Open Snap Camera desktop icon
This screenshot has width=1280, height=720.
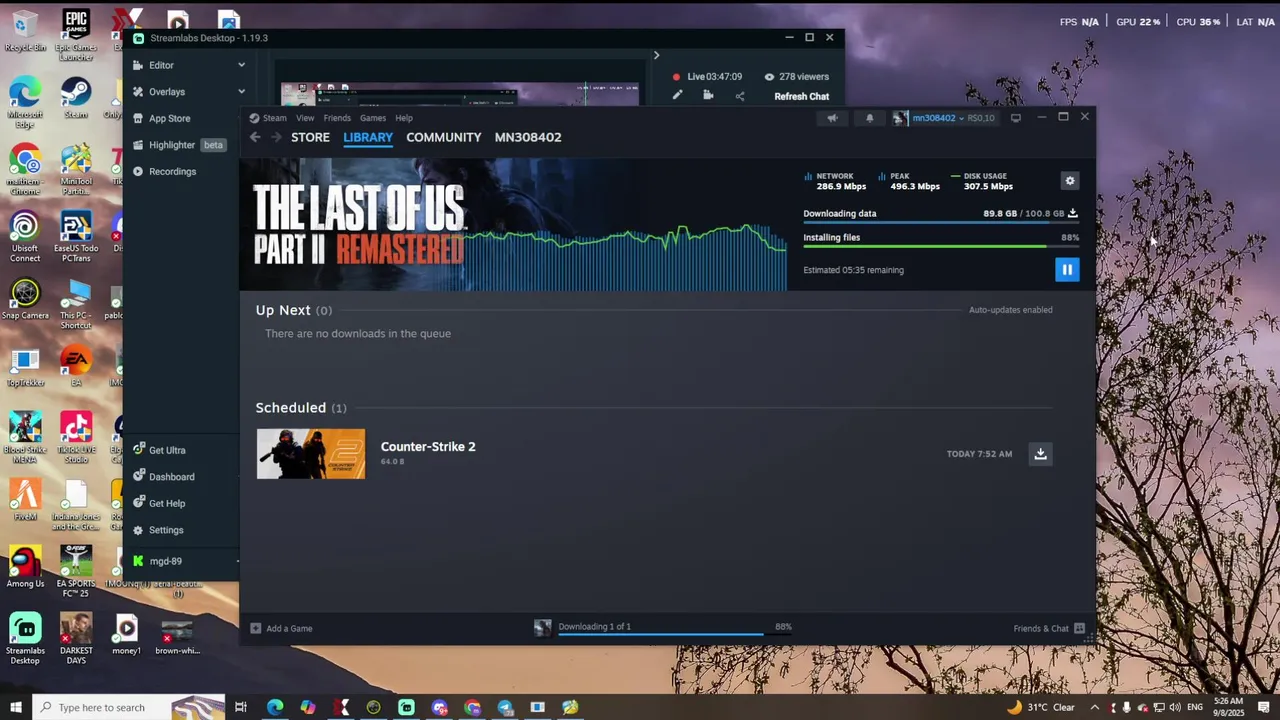point(25,299)
